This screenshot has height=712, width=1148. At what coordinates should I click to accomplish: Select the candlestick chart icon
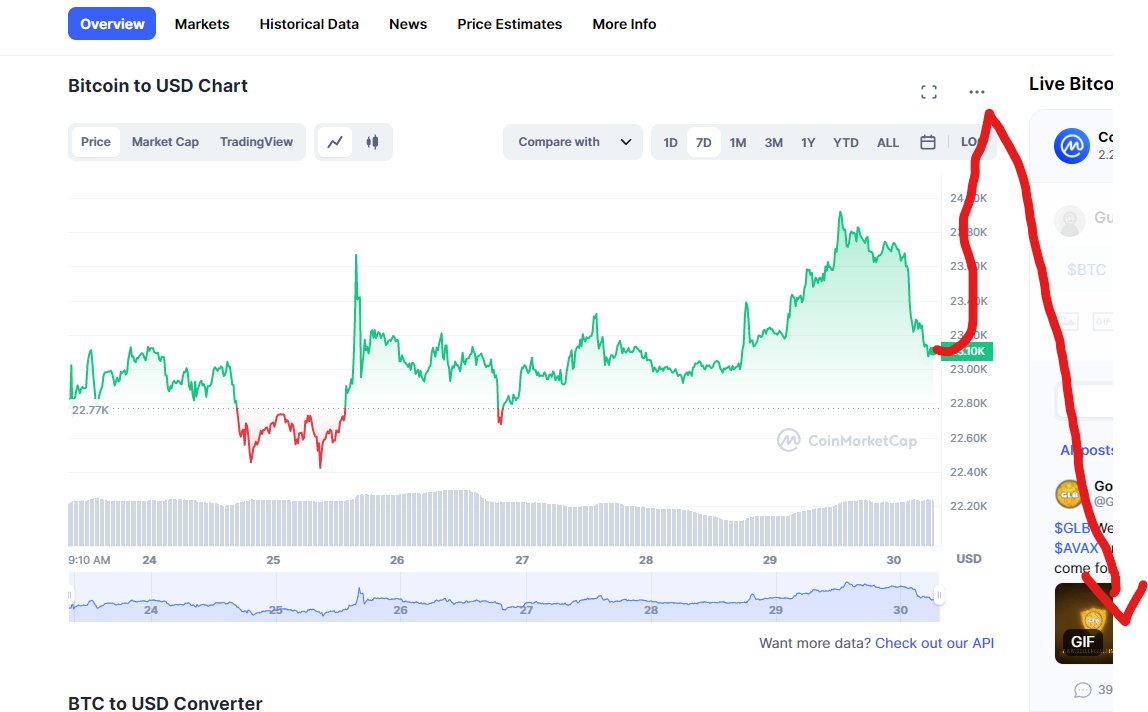(x=372, y=142)
